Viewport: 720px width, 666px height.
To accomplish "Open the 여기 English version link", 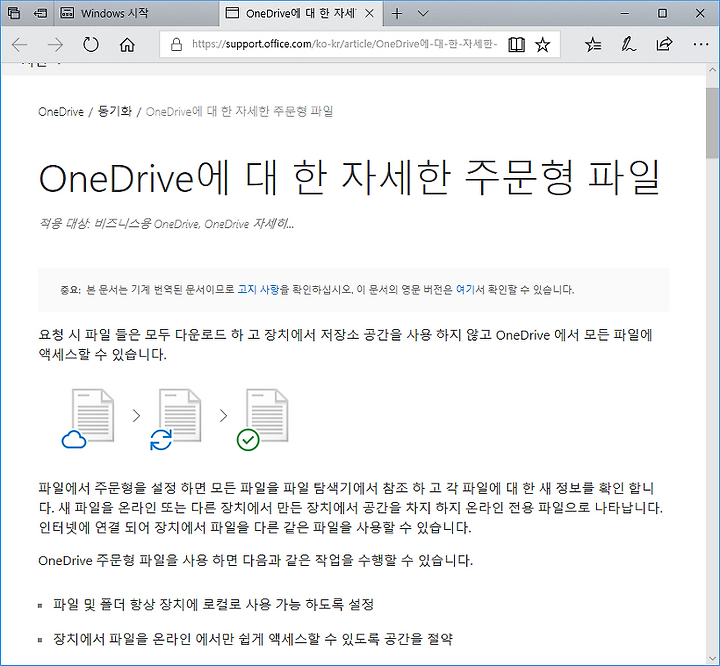I will click(465, 289).
